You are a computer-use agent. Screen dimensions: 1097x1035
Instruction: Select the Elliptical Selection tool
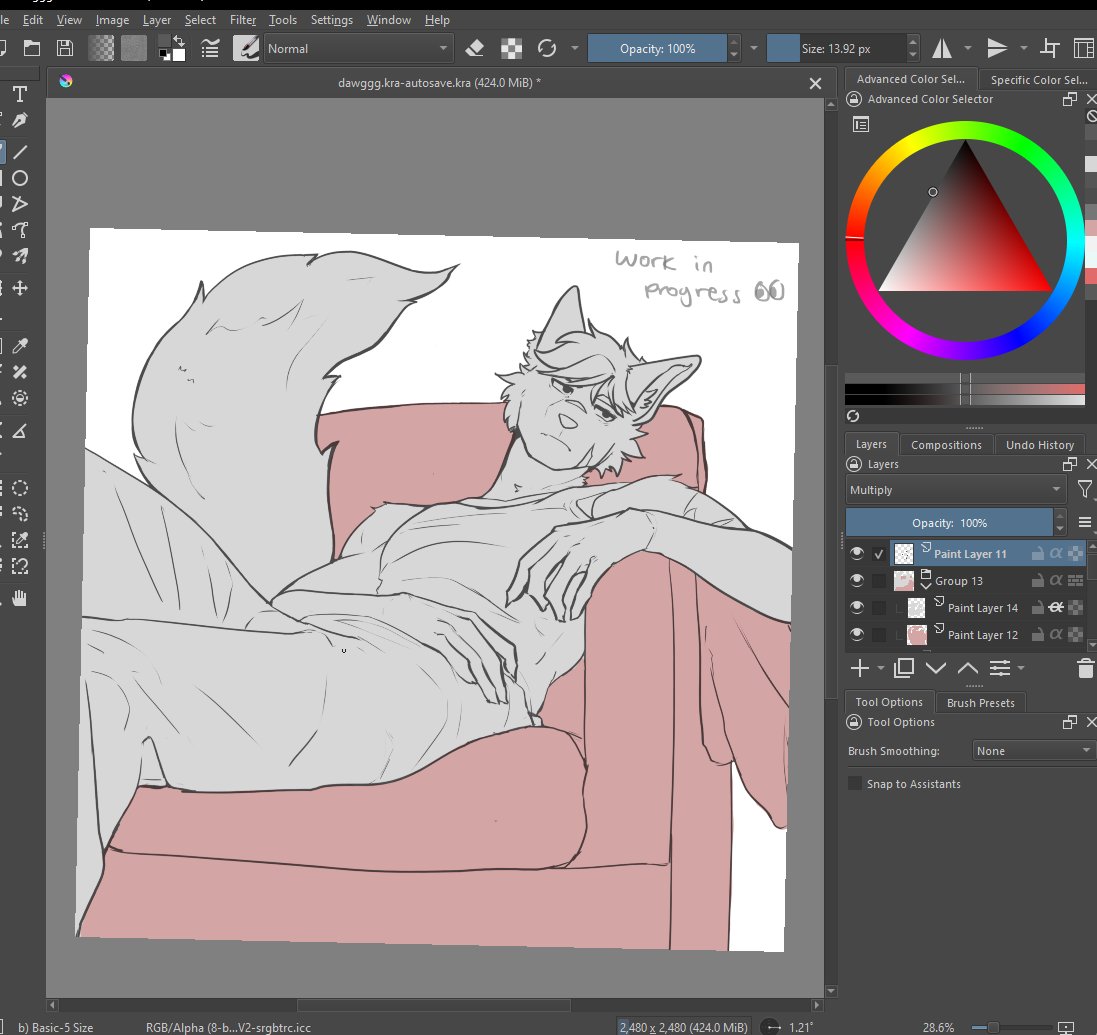pyautogui.click(x=20, y=488)
